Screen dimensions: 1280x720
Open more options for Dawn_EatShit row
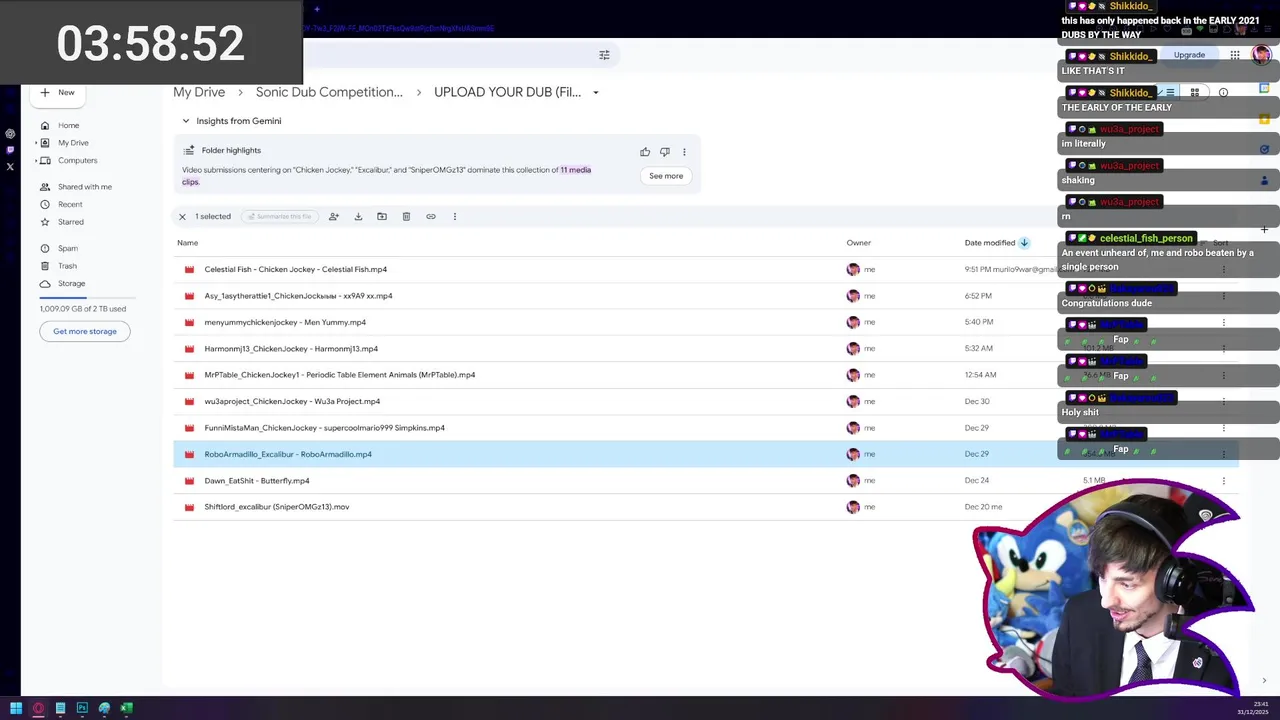(x=1224, y=481)
